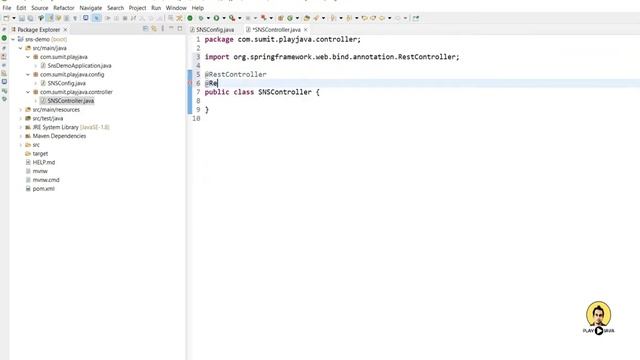Collapse the com.sumit.playjava package

click(x=28, y=57)
